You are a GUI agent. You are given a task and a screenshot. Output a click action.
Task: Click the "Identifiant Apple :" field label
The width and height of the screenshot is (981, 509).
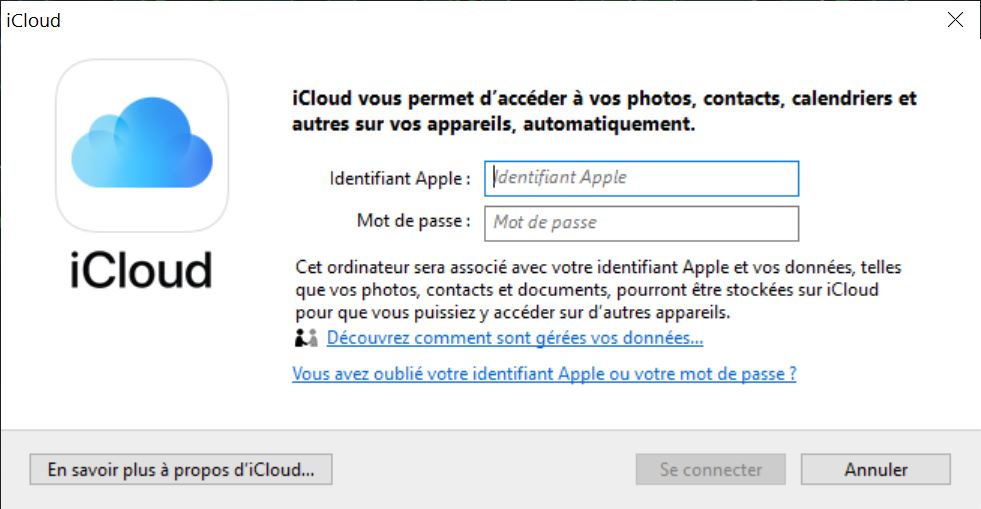(x=400, y=179)
